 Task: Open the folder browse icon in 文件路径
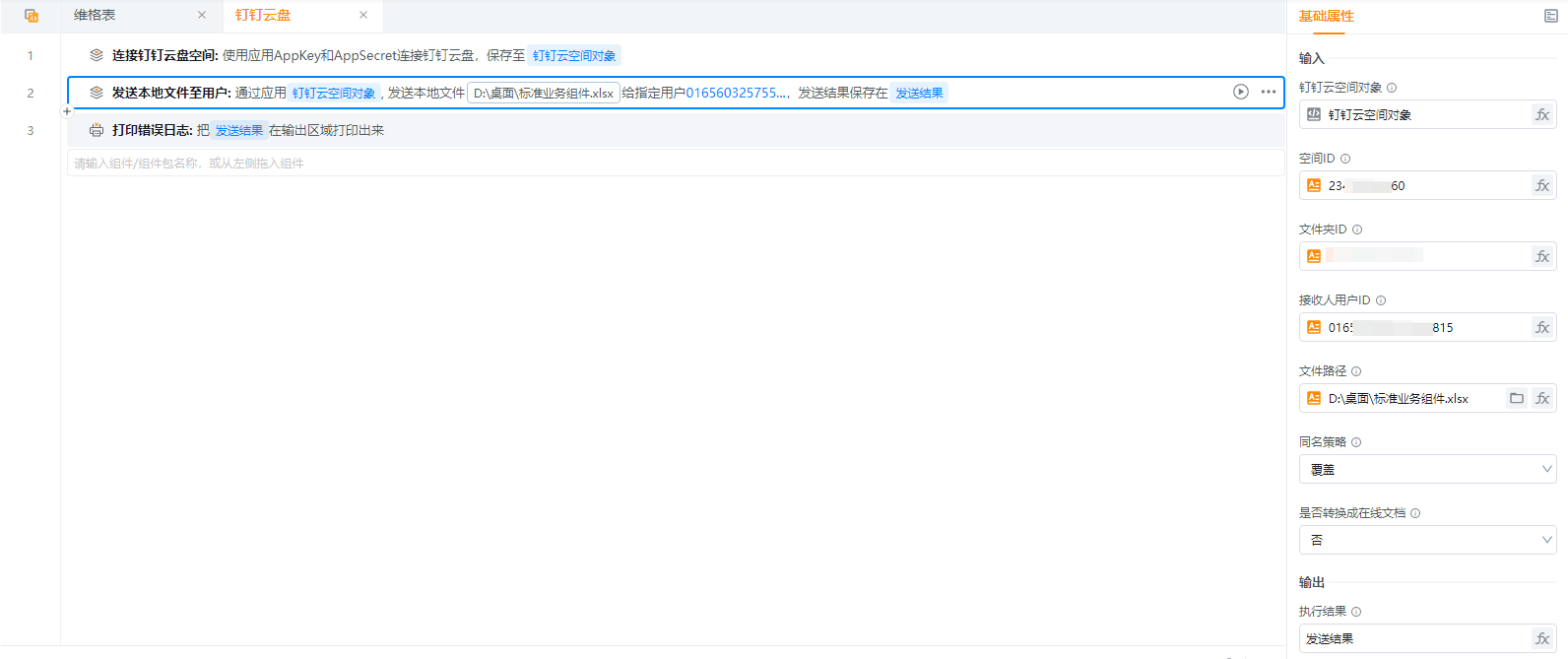point(1517,399)
